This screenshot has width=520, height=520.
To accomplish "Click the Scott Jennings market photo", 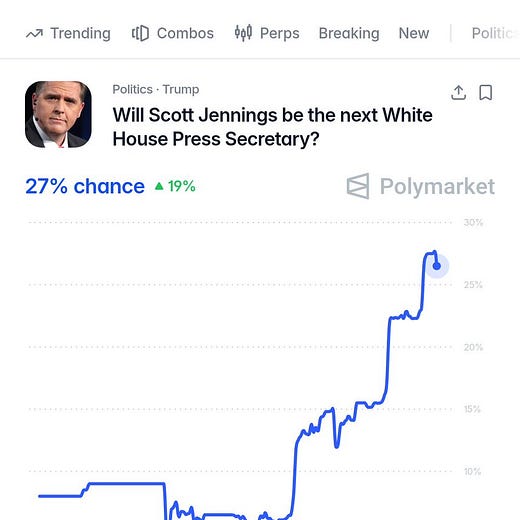I will click(x=58, y=114).
